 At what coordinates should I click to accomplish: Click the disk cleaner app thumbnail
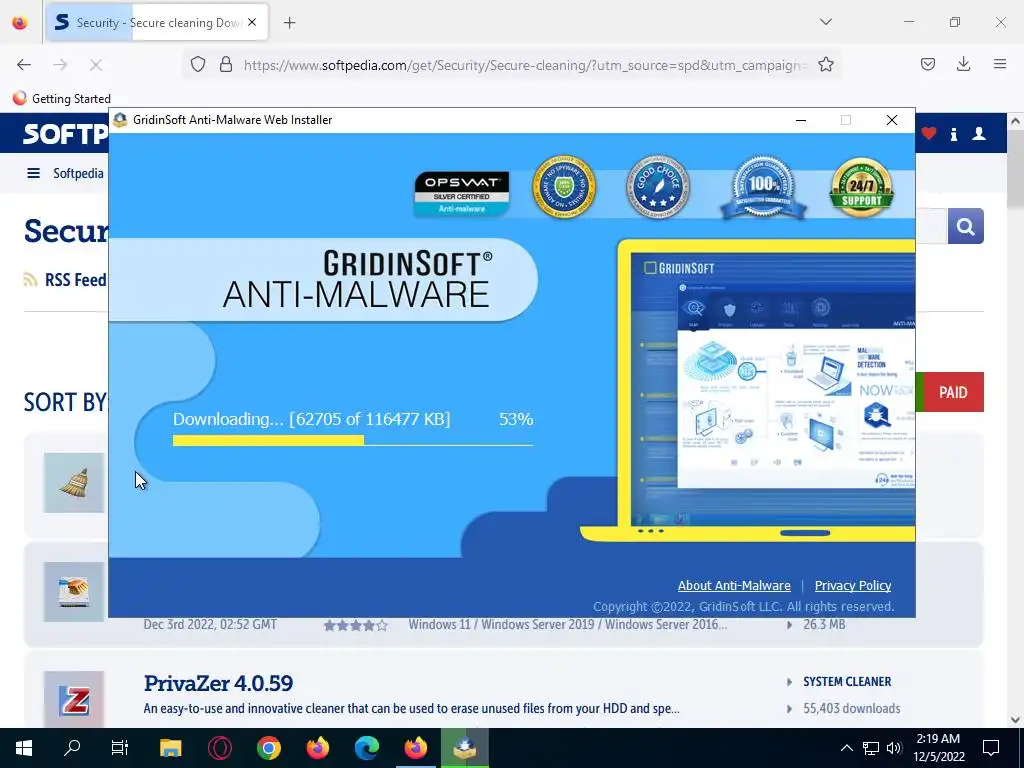74,592
